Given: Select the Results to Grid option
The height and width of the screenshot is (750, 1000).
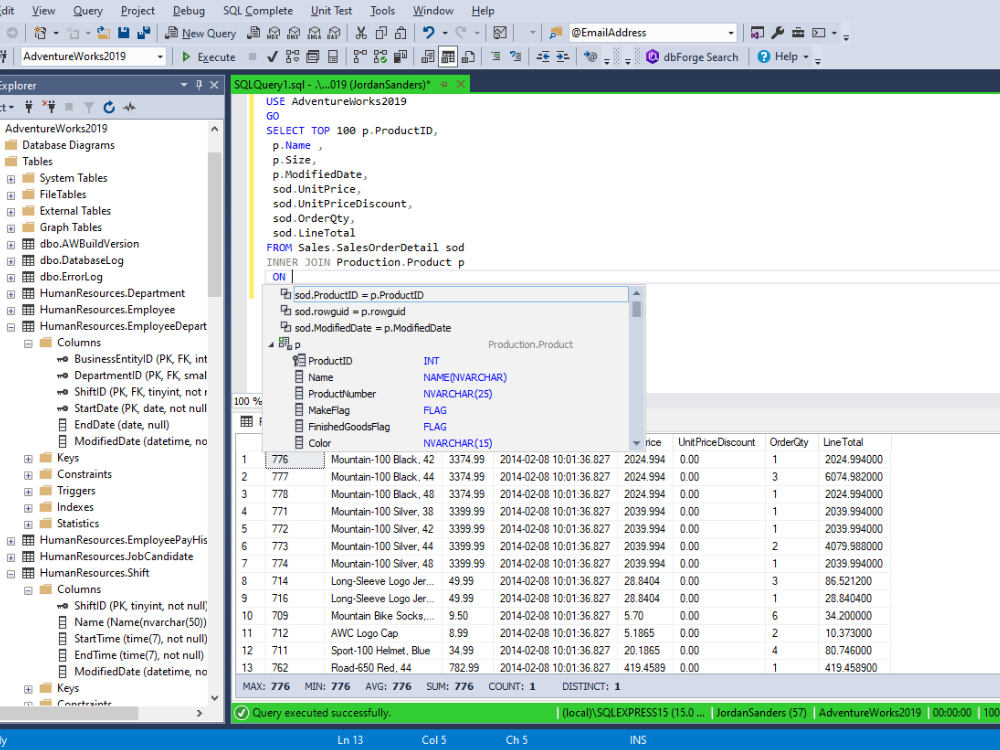Looking at the screenshot, I should [x=448, y=57].
